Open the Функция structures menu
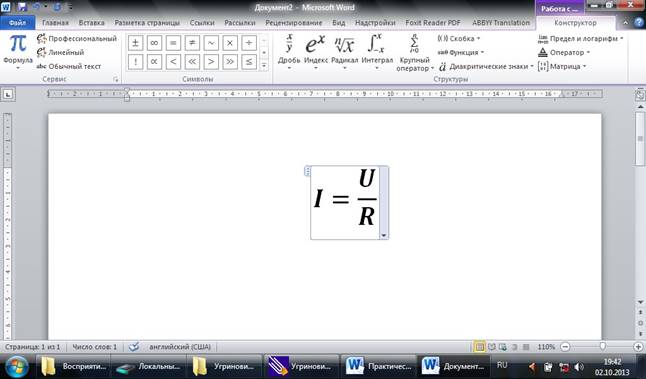 (x=461, y=52)
